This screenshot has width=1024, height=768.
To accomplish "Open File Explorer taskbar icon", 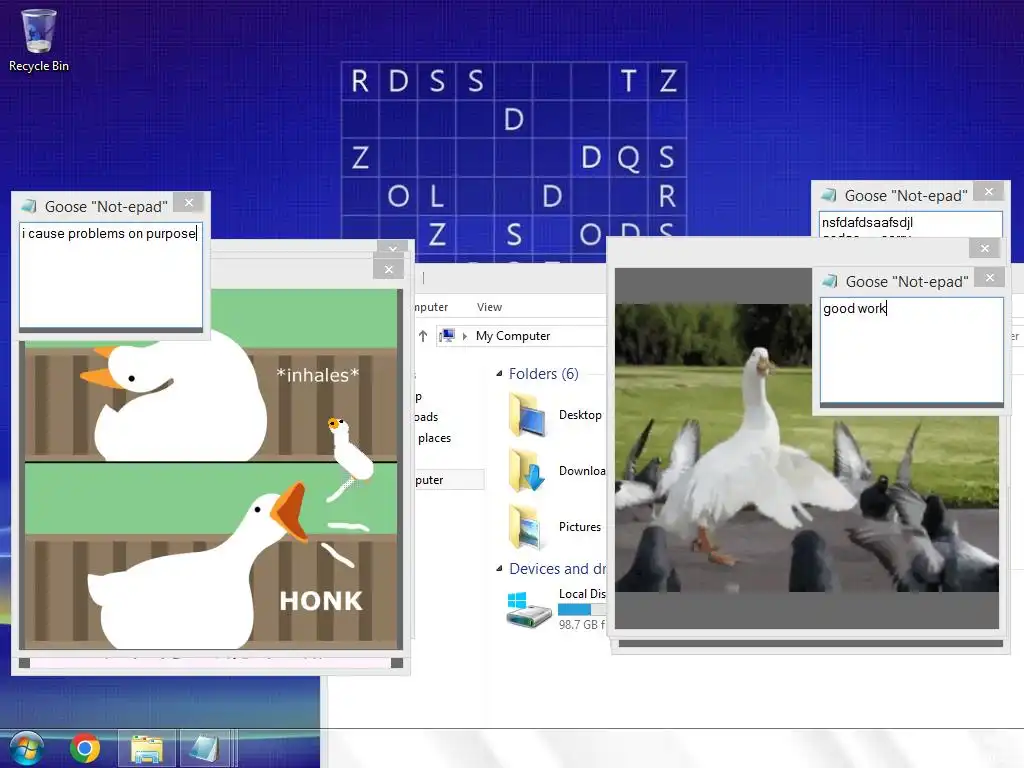I will (x=147, y=748).
